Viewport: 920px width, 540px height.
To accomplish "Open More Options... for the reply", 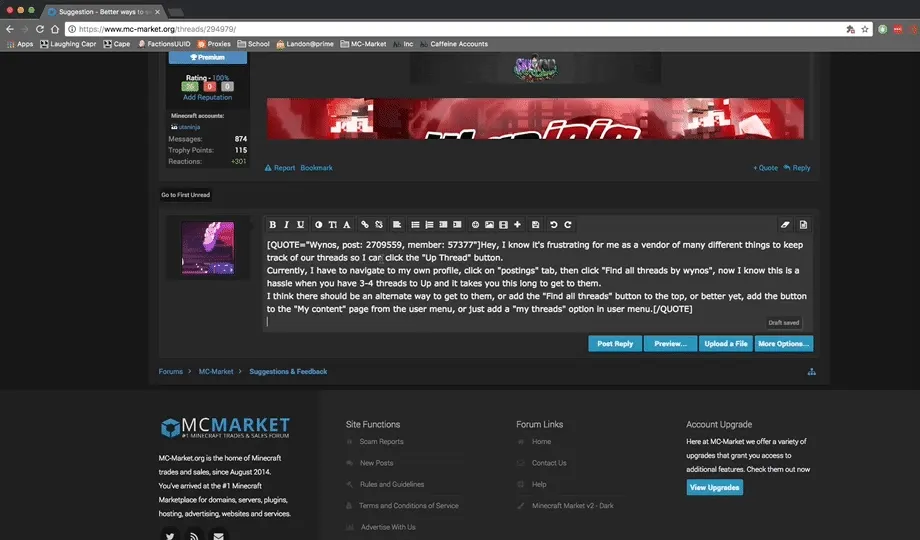I will 783,344.
